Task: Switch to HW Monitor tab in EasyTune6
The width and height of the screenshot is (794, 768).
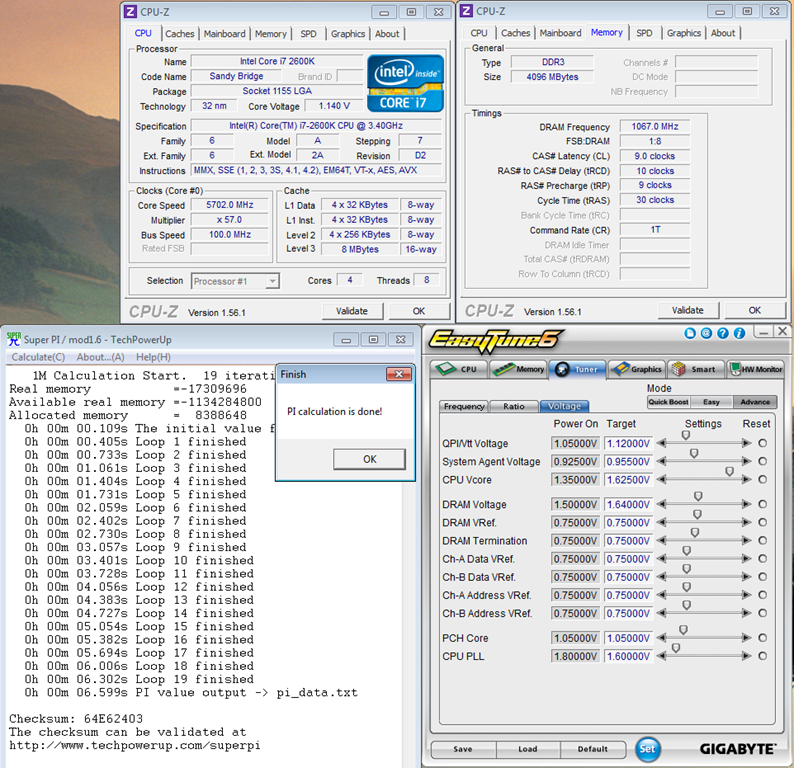Action: [x=757, y=369]
